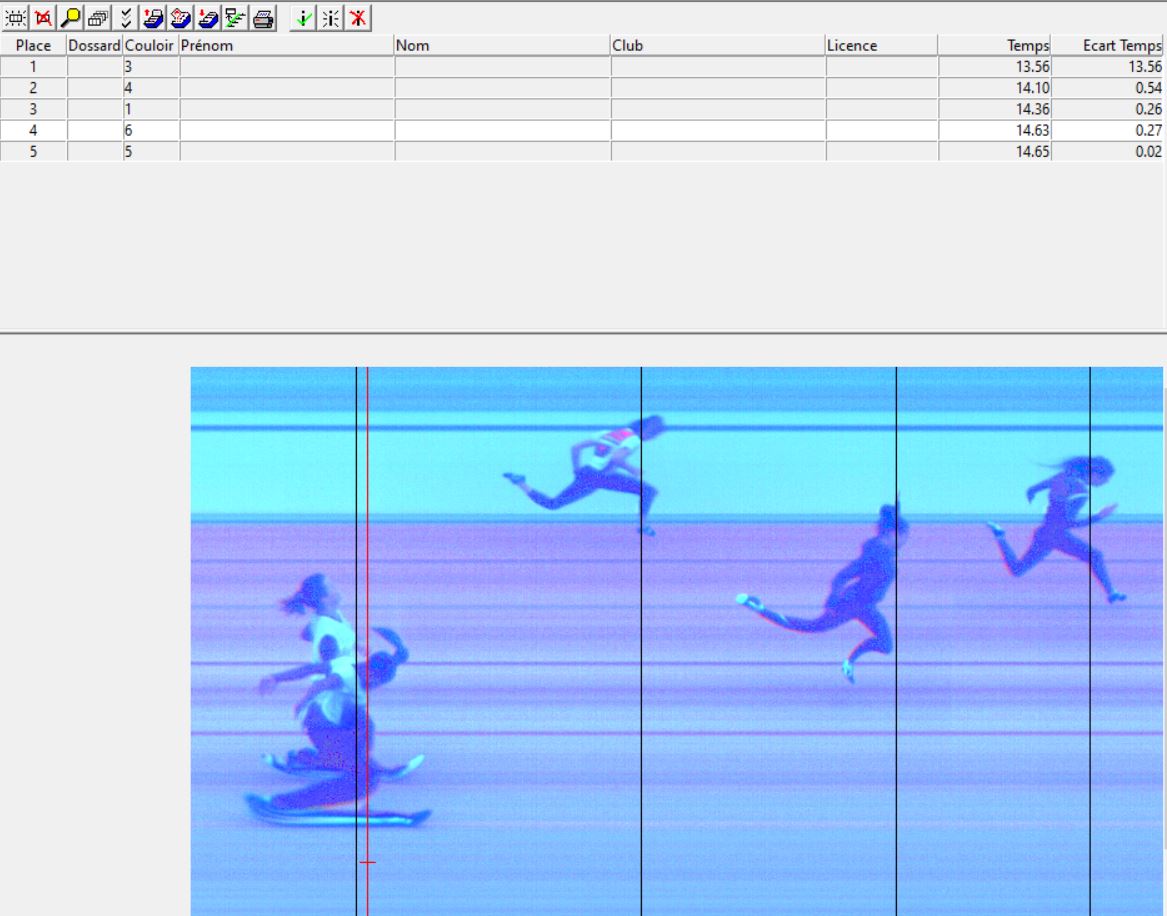This screenshot has height=916, width=1167.
Task: Click third black marker at leaning runner
Action: click(x=896, y=640)
